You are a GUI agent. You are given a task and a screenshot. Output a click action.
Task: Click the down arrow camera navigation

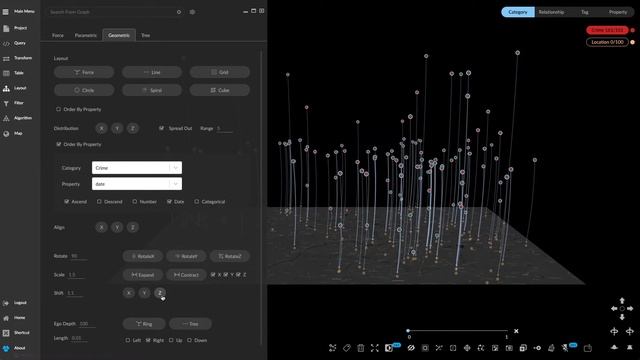pos(622,317)
